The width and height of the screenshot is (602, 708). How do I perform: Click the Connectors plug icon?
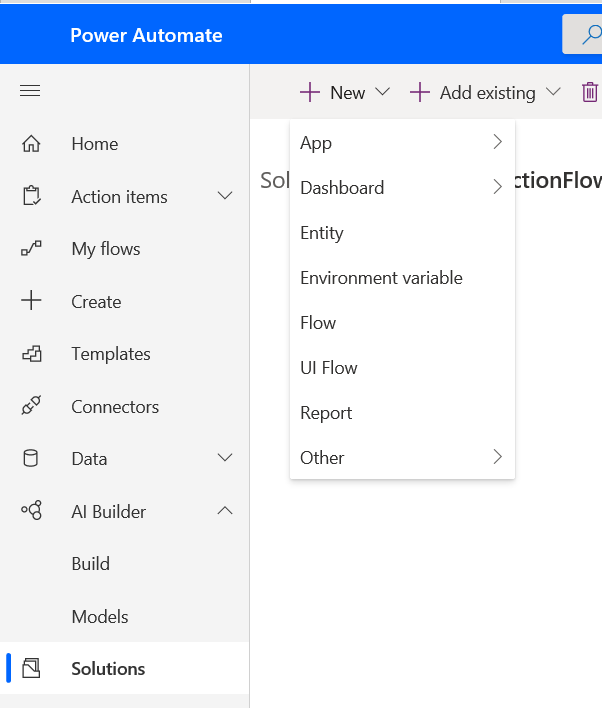point(31,405)
